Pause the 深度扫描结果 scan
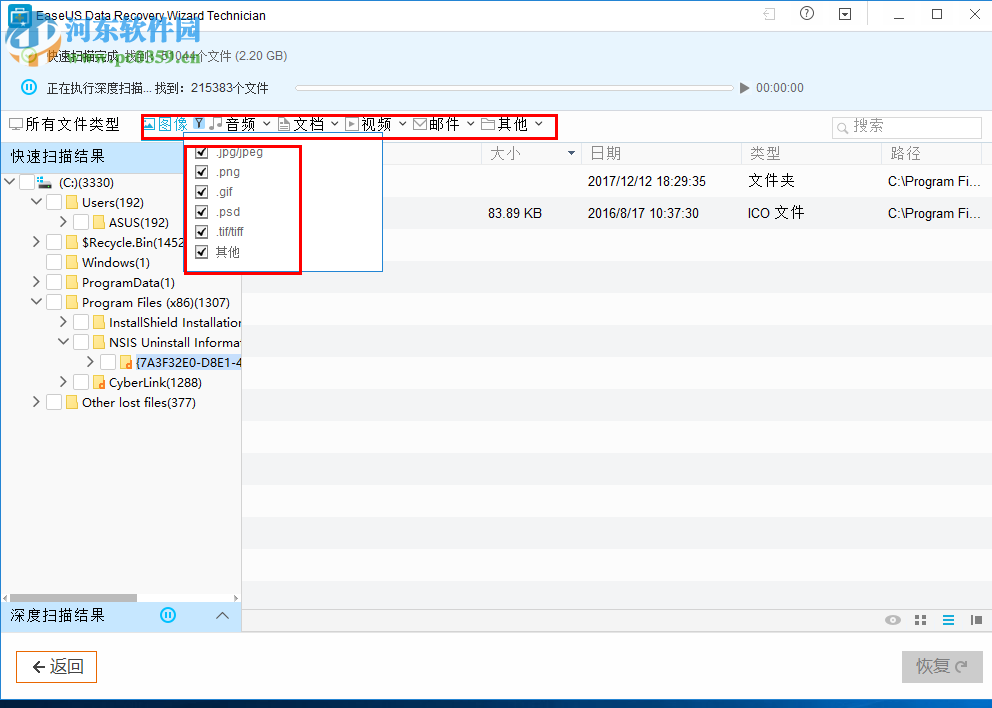Image resolution: width=992 pixels, height=708 pixels. point(167,616)
